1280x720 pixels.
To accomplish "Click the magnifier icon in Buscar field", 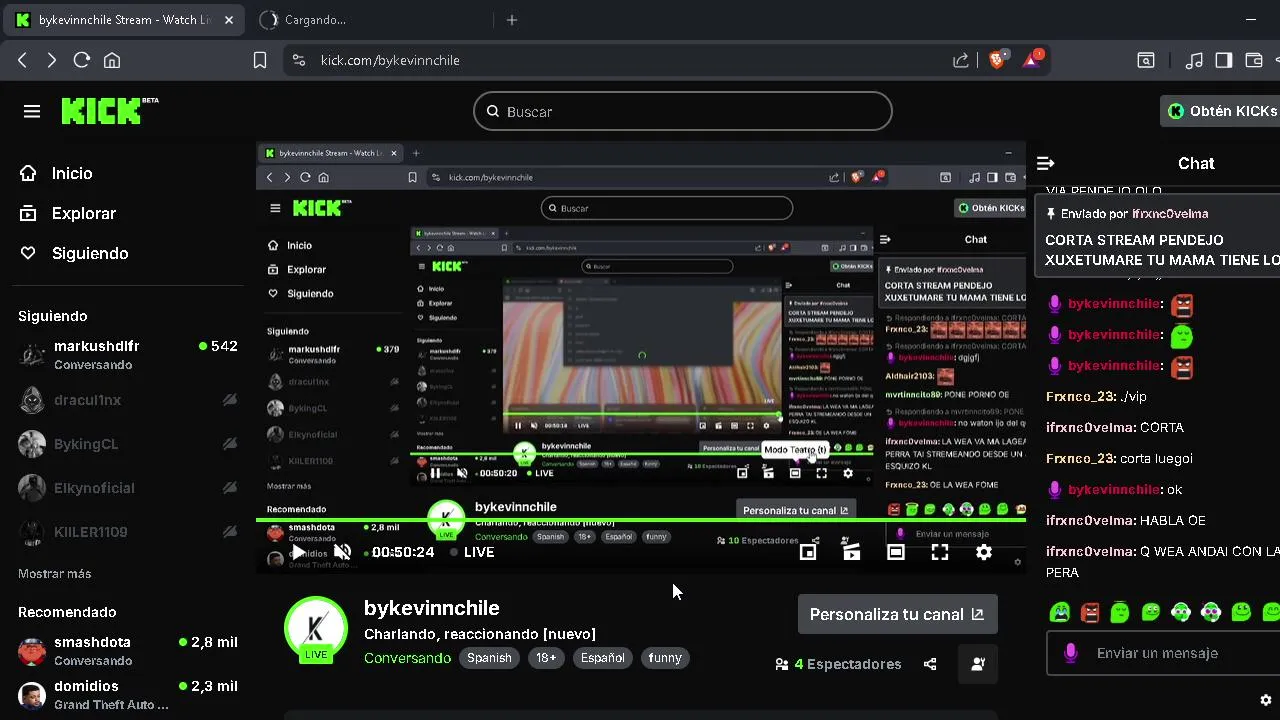I will pos(493,111).
